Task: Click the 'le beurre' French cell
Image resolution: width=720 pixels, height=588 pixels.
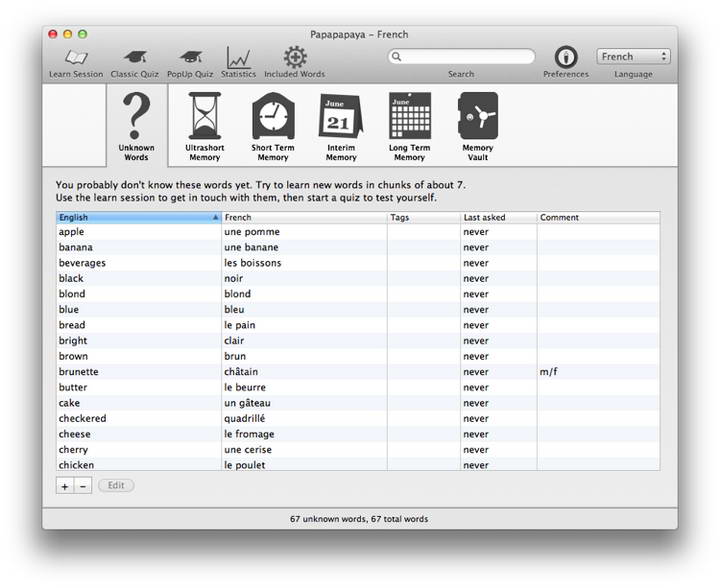Action: (304, 387)
